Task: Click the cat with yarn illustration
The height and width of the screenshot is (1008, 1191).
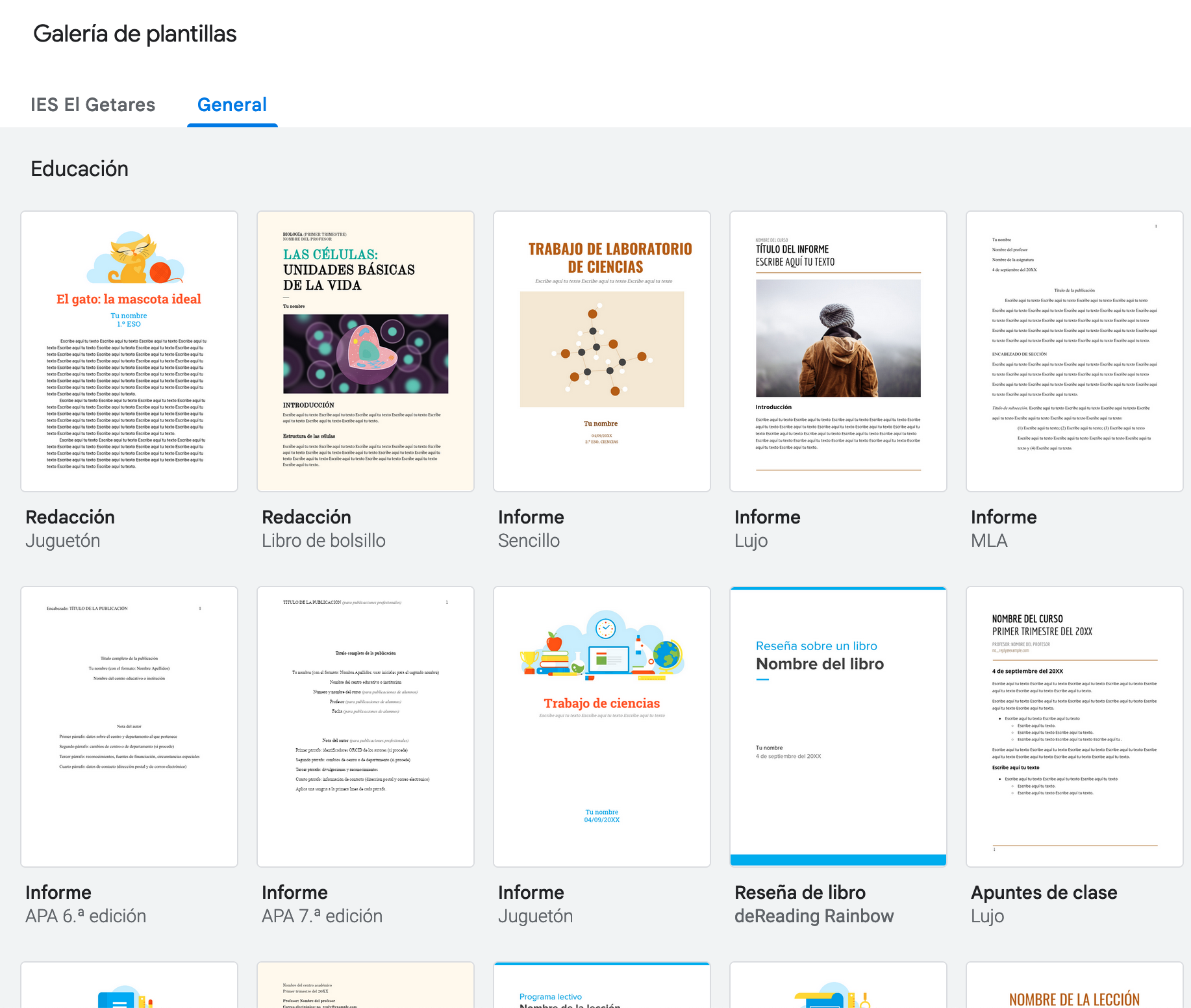Action: coord(136,258)
